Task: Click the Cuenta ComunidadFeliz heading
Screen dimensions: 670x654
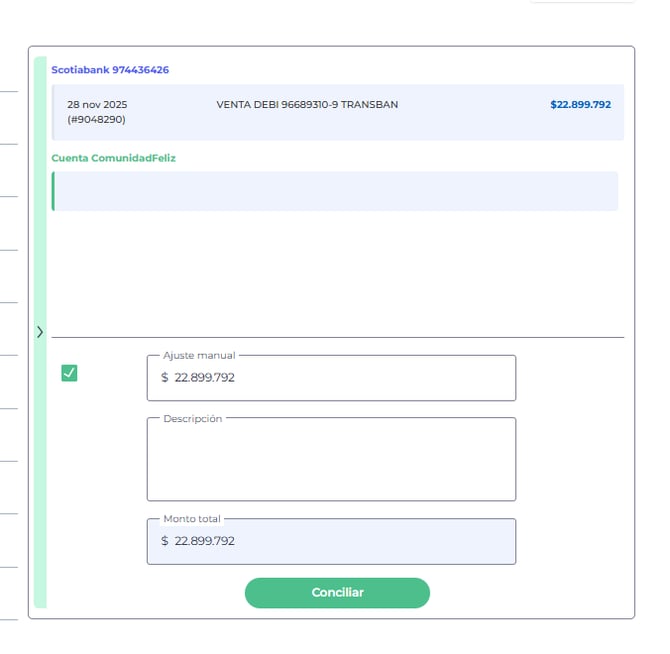Action: (113, 158)
